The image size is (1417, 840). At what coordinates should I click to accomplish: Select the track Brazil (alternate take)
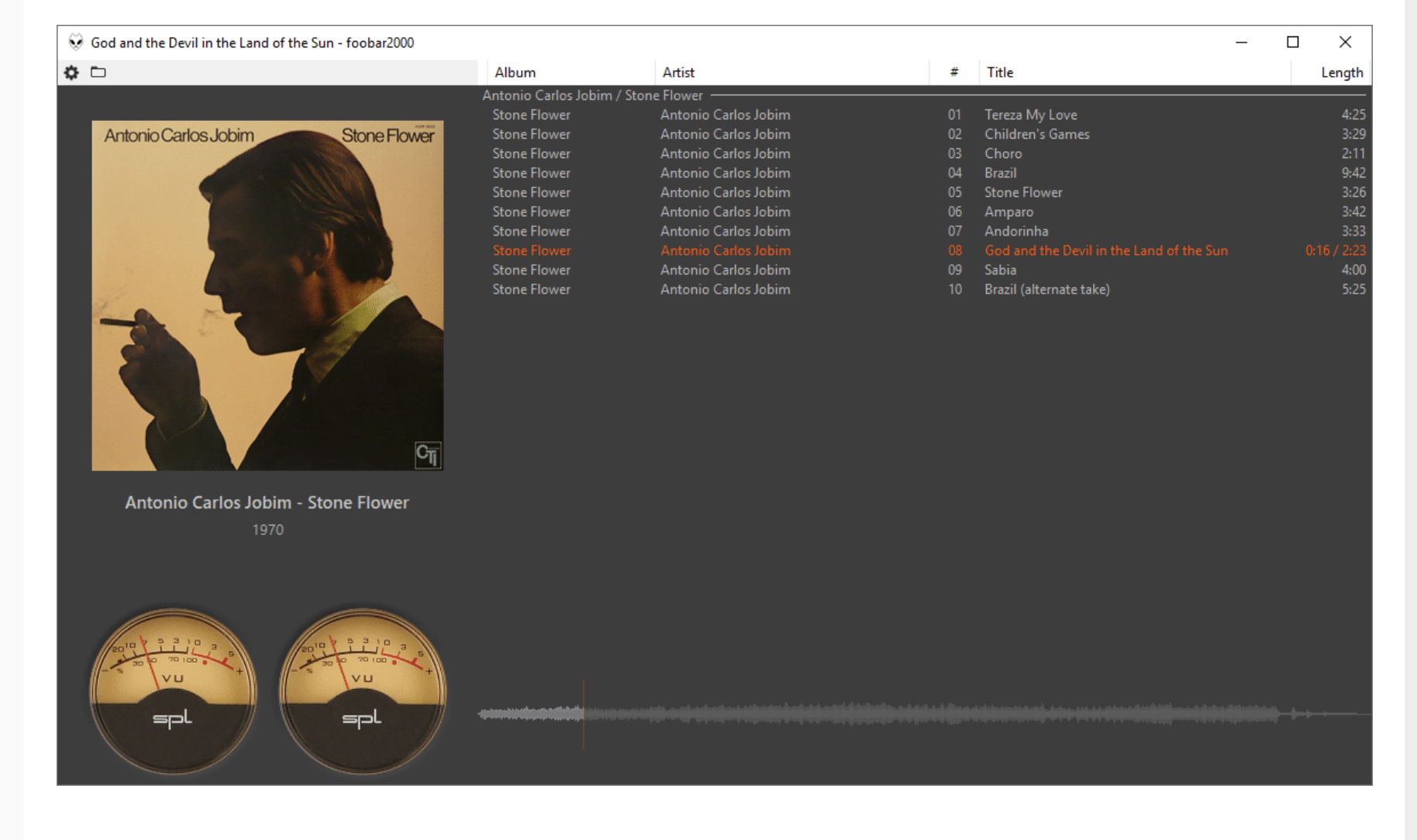[x=925, y=289]
